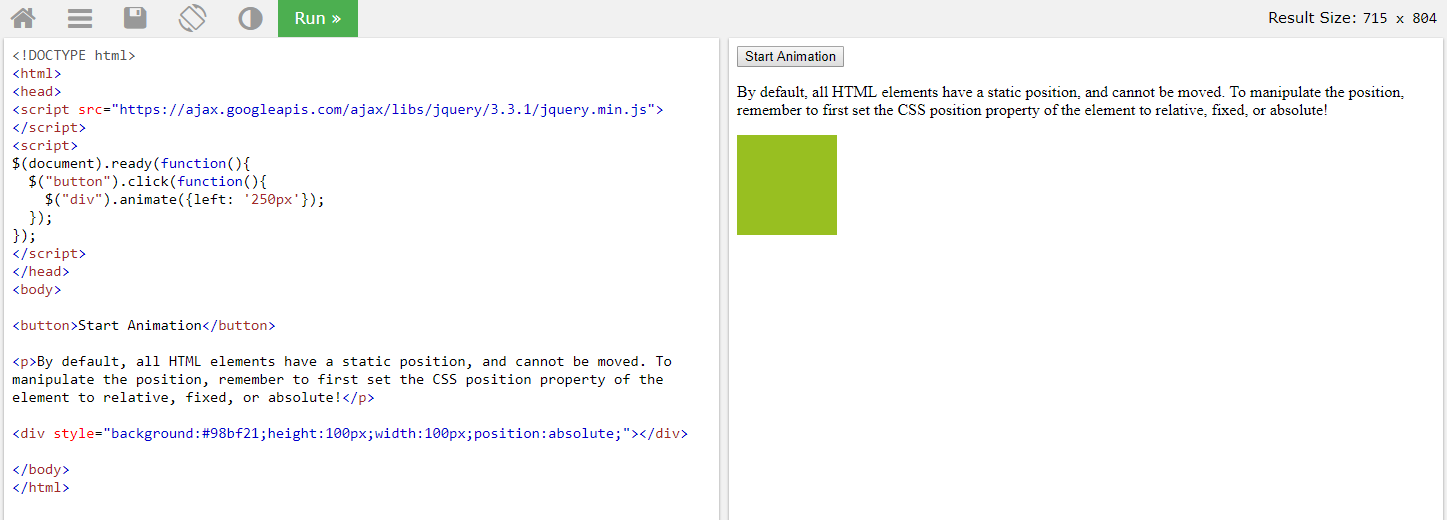
Task: Click the Start Animation button in the result pane
Action: [x=790, y=57]
